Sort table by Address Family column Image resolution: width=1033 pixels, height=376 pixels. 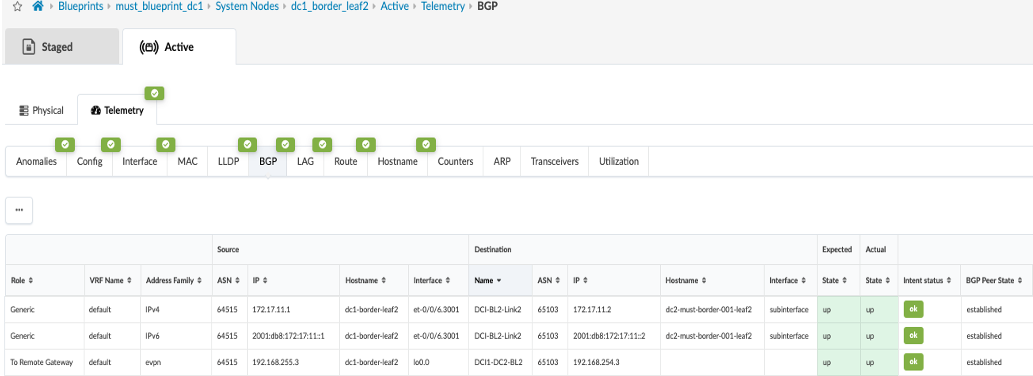pos(176,281)
